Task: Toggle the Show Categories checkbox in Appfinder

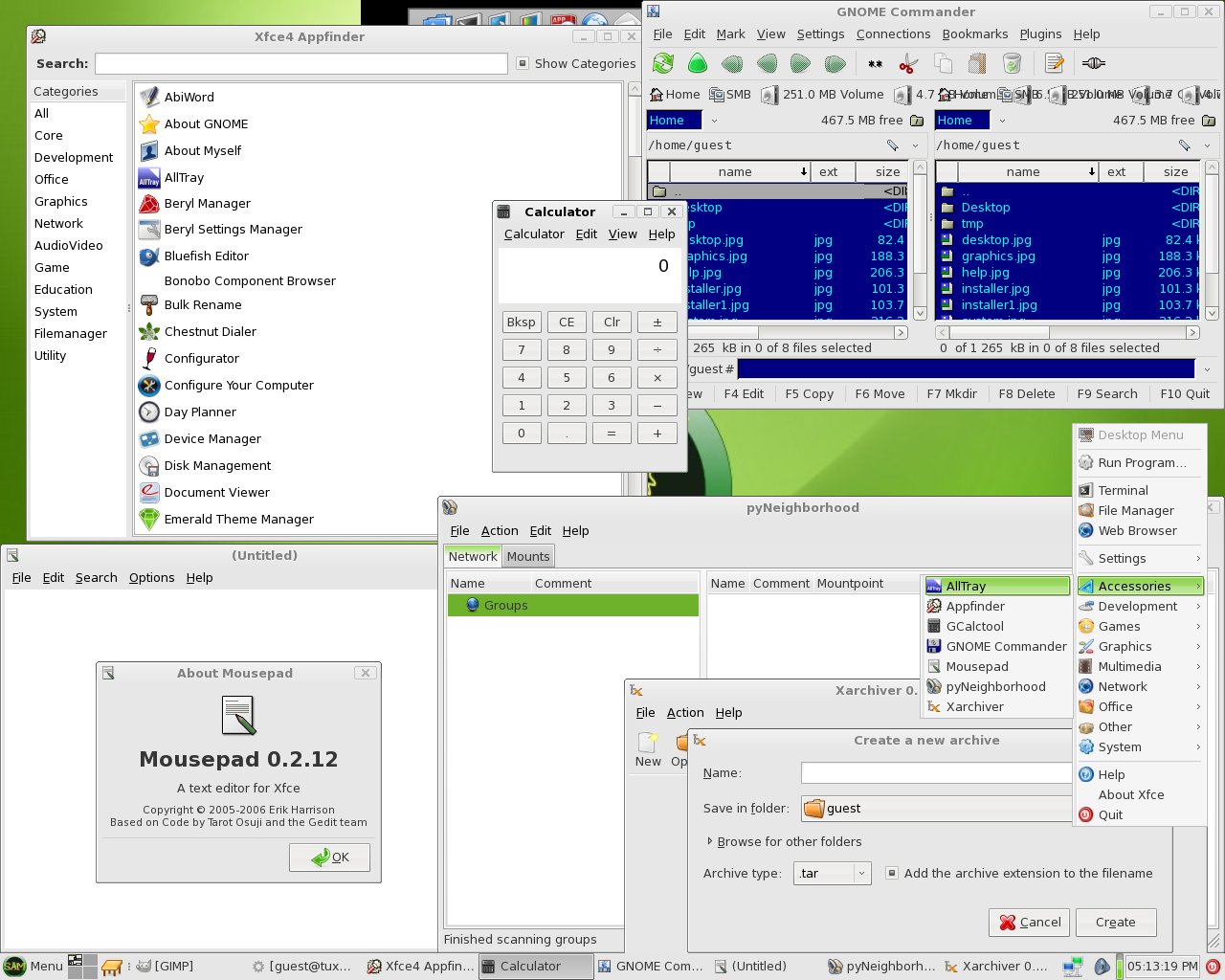Action: coord(523,63)
